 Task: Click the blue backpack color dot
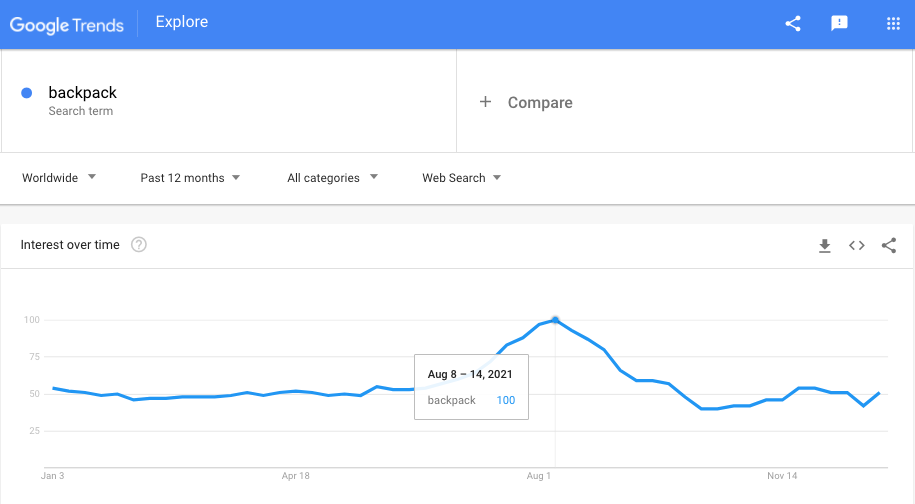point(27,93)
